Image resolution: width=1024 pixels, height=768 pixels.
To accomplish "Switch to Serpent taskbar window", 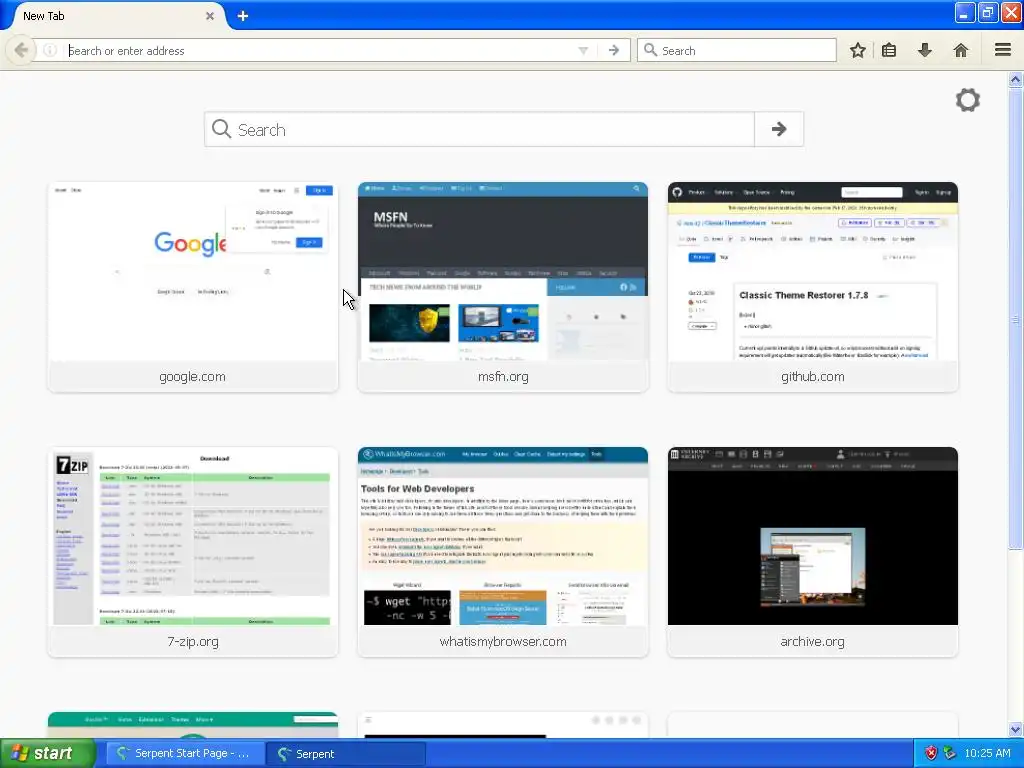I will 346,754.
